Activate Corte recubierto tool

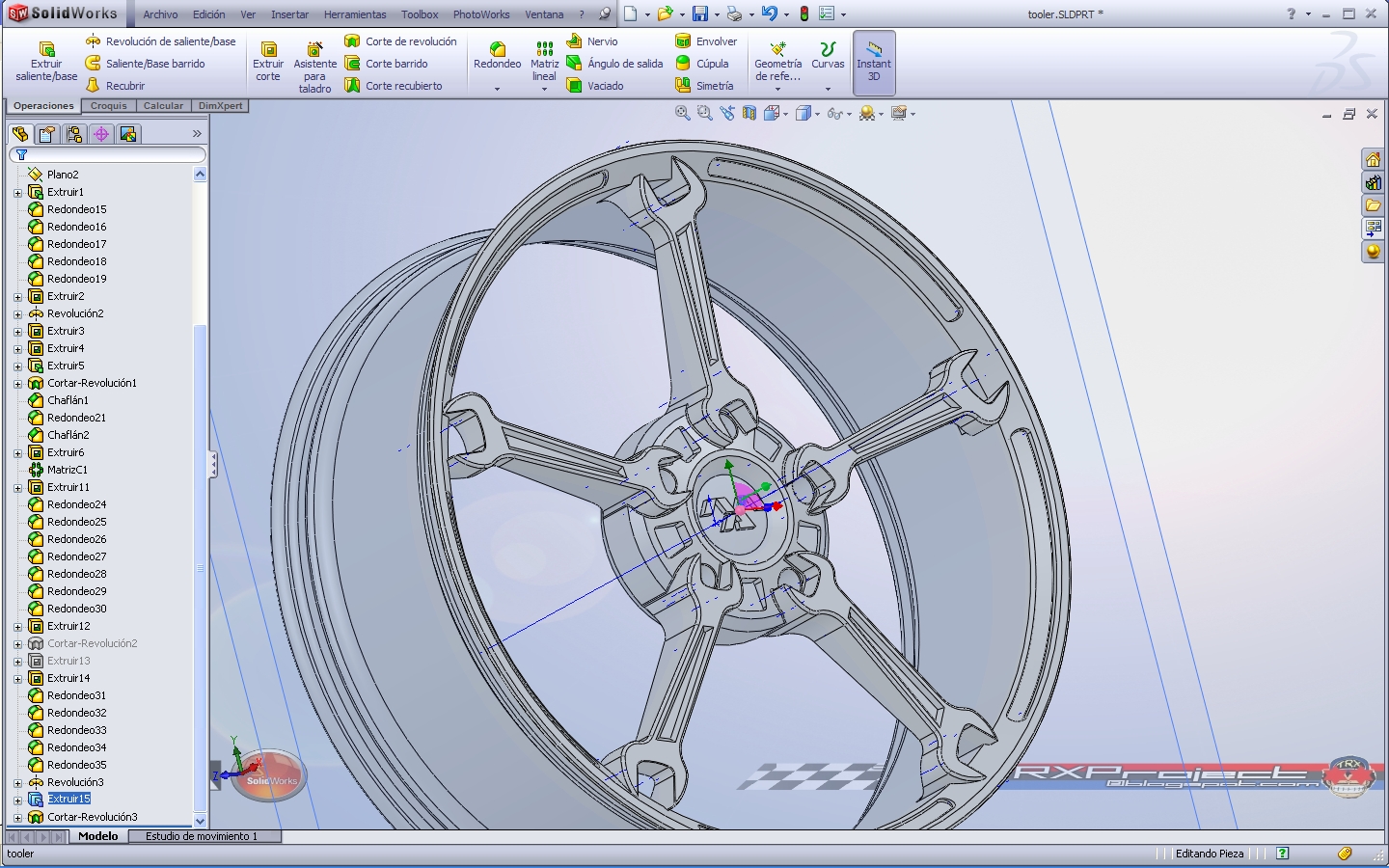pos(394,86)
